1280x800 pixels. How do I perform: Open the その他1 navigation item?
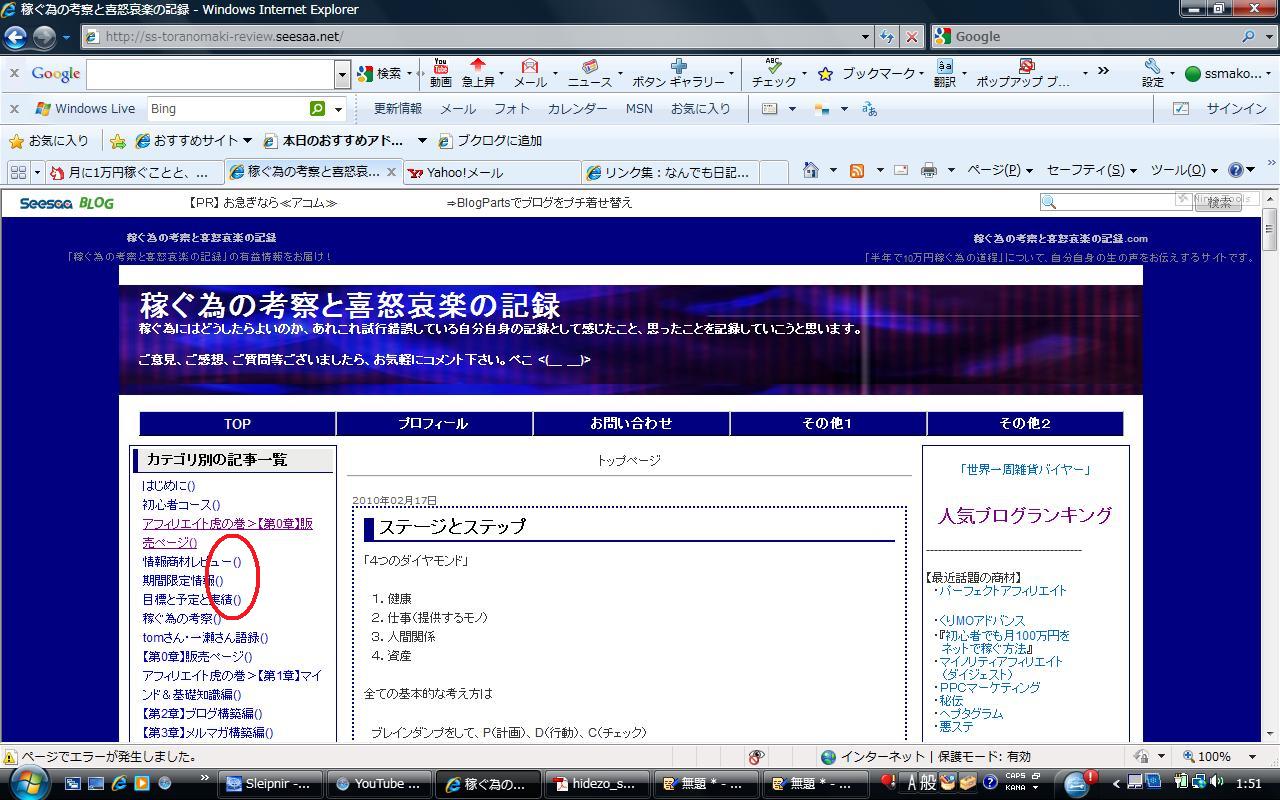click(x=828, y=423)
